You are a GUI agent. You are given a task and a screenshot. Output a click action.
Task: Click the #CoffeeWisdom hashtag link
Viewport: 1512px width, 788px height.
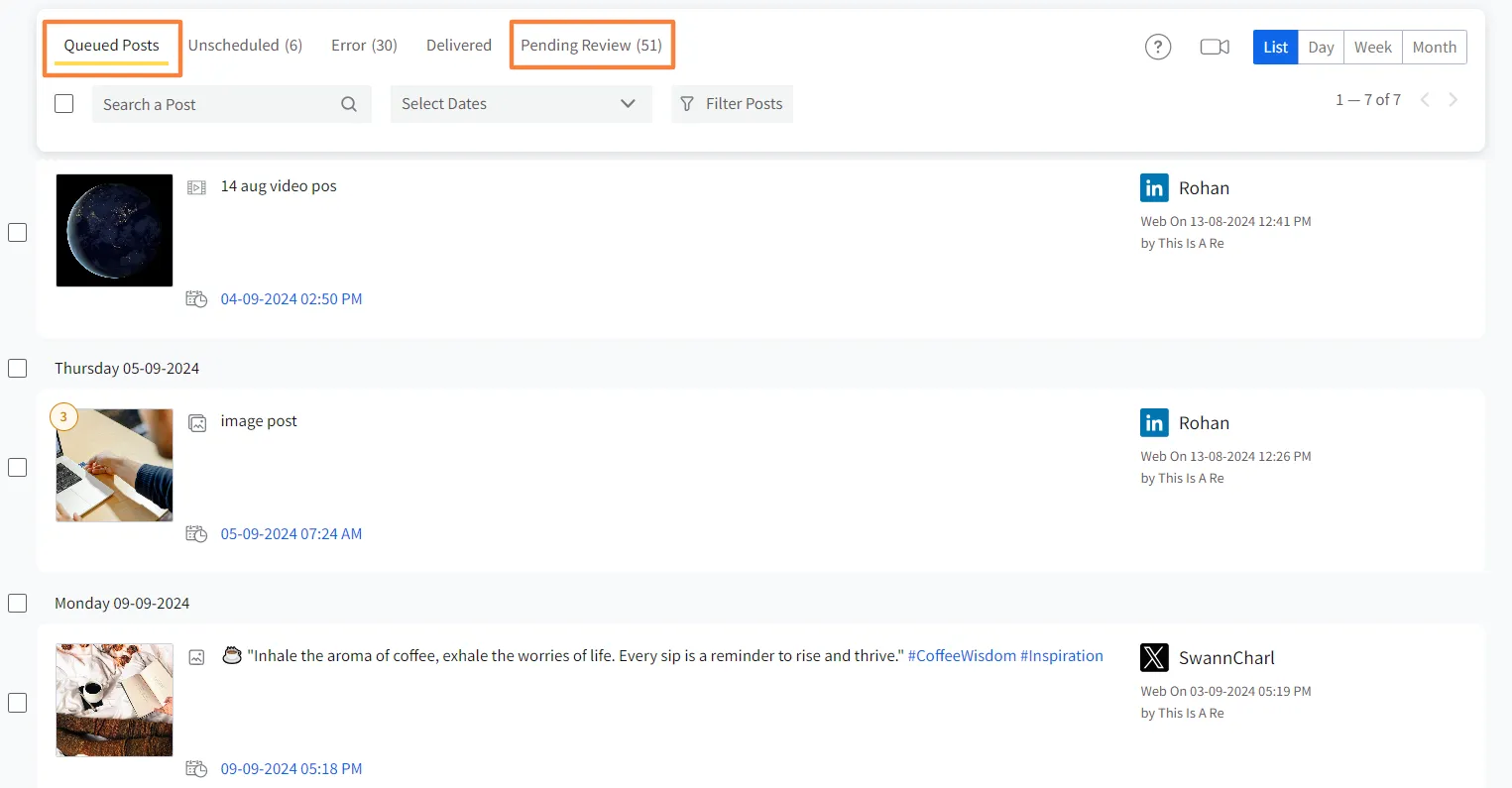coord(961,656)
